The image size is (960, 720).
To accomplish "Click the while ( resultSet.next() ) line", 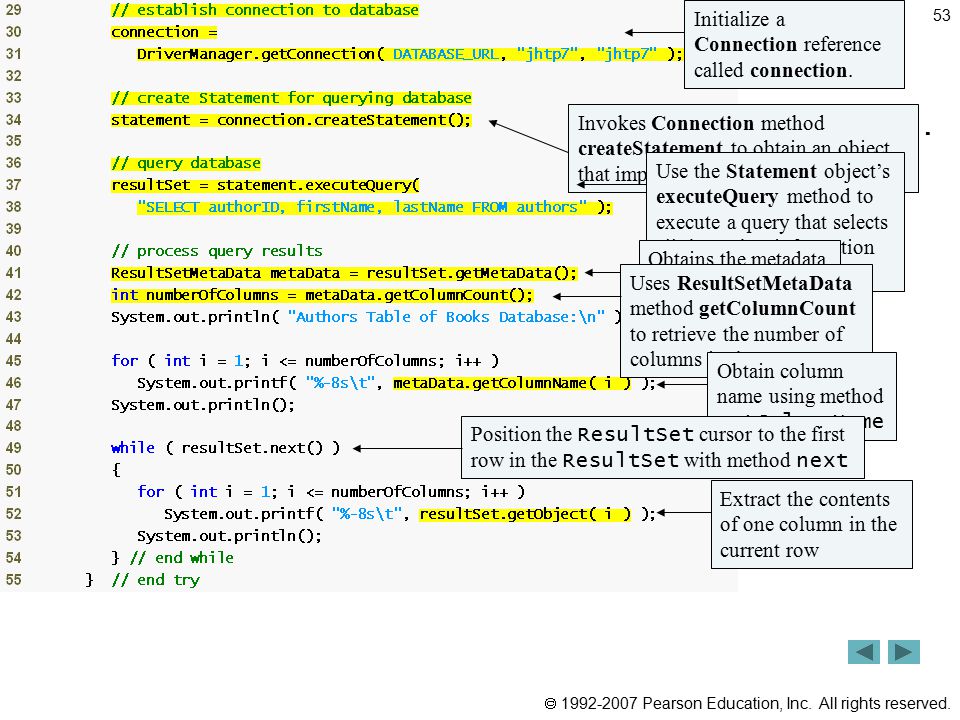I will point(225,448).
